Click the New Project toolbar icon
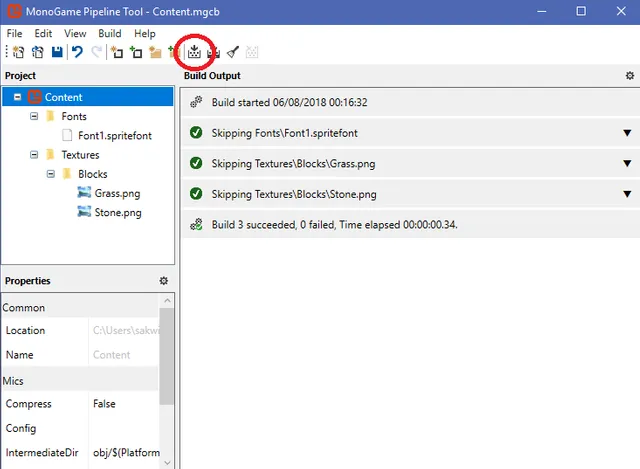 18,52
